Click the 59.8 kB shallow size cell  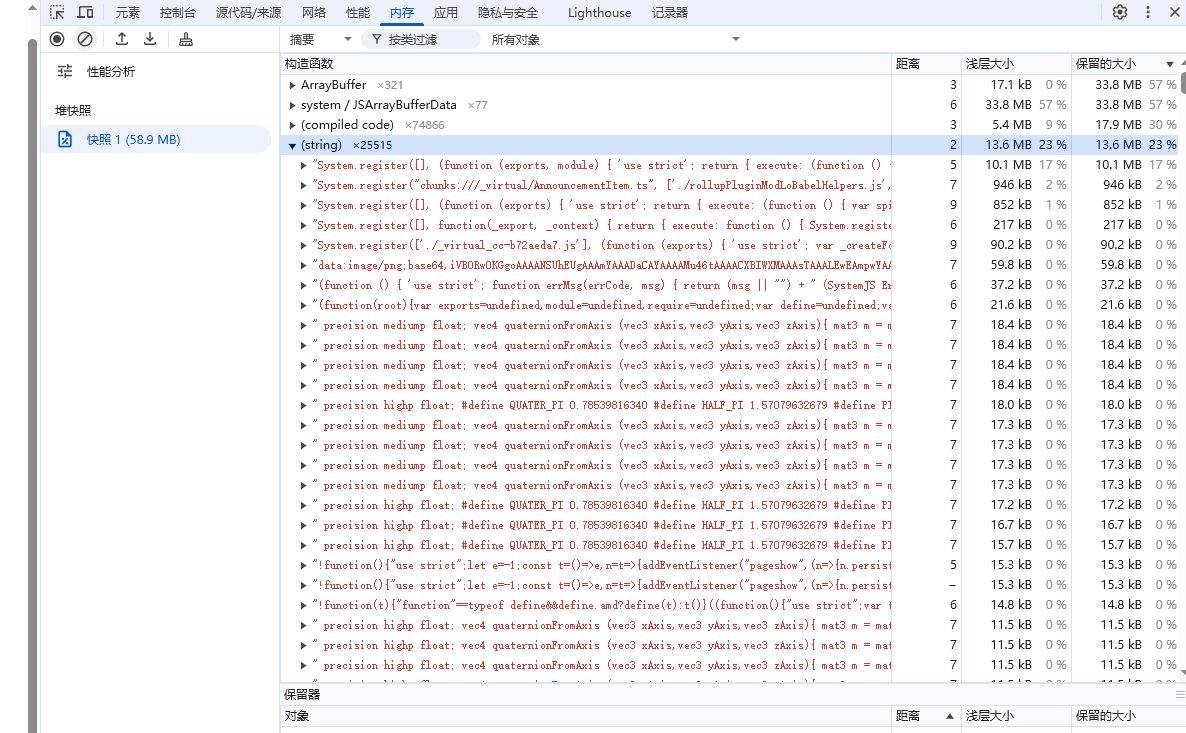1011,265
